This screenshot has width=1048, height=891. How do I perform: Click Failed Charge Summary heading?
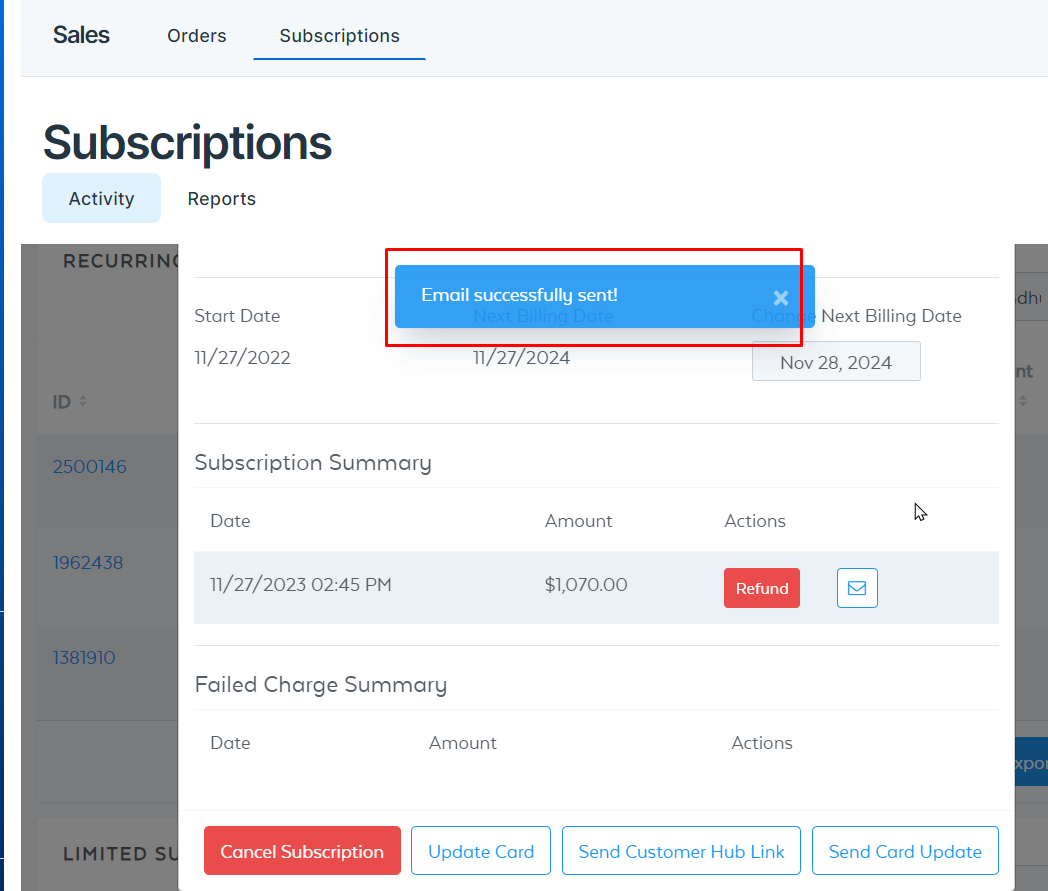pyautogui.click(x=321, y=684)
